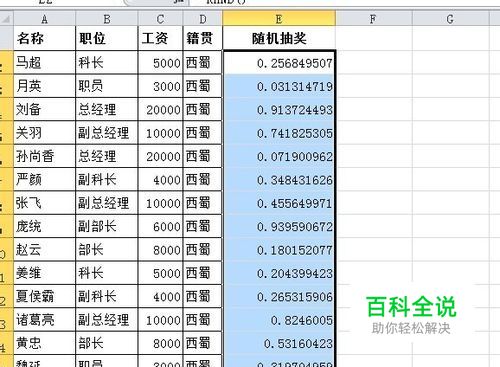The width and height of the screenshot is (500, 367).
Task: Select the name cell 夏侯霸
Action: pos(45,296)
